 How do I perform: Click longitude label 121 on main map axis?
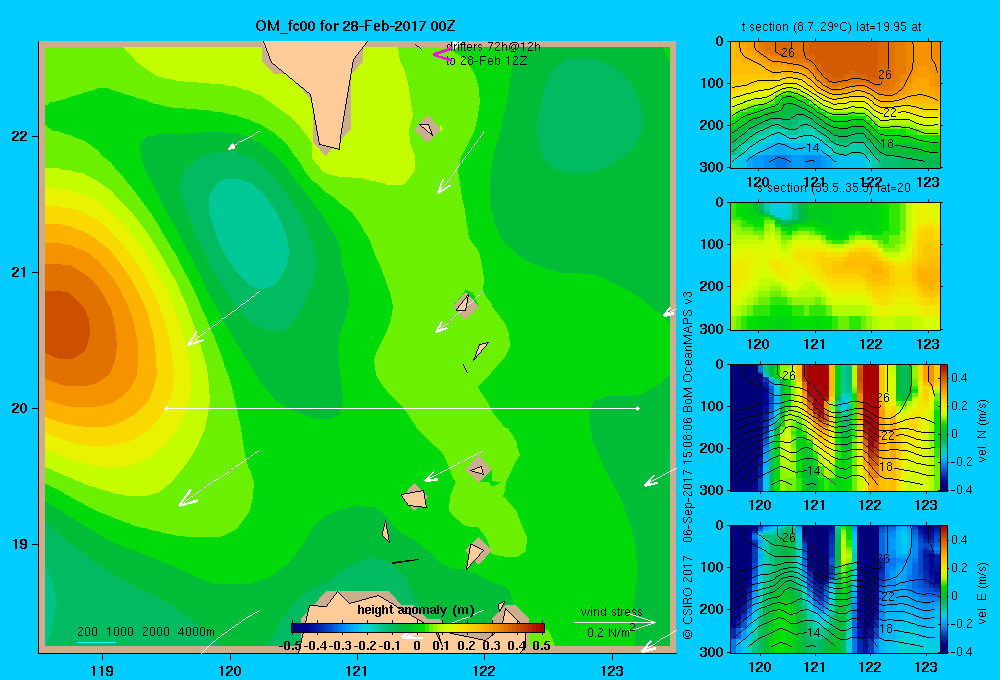357,670
